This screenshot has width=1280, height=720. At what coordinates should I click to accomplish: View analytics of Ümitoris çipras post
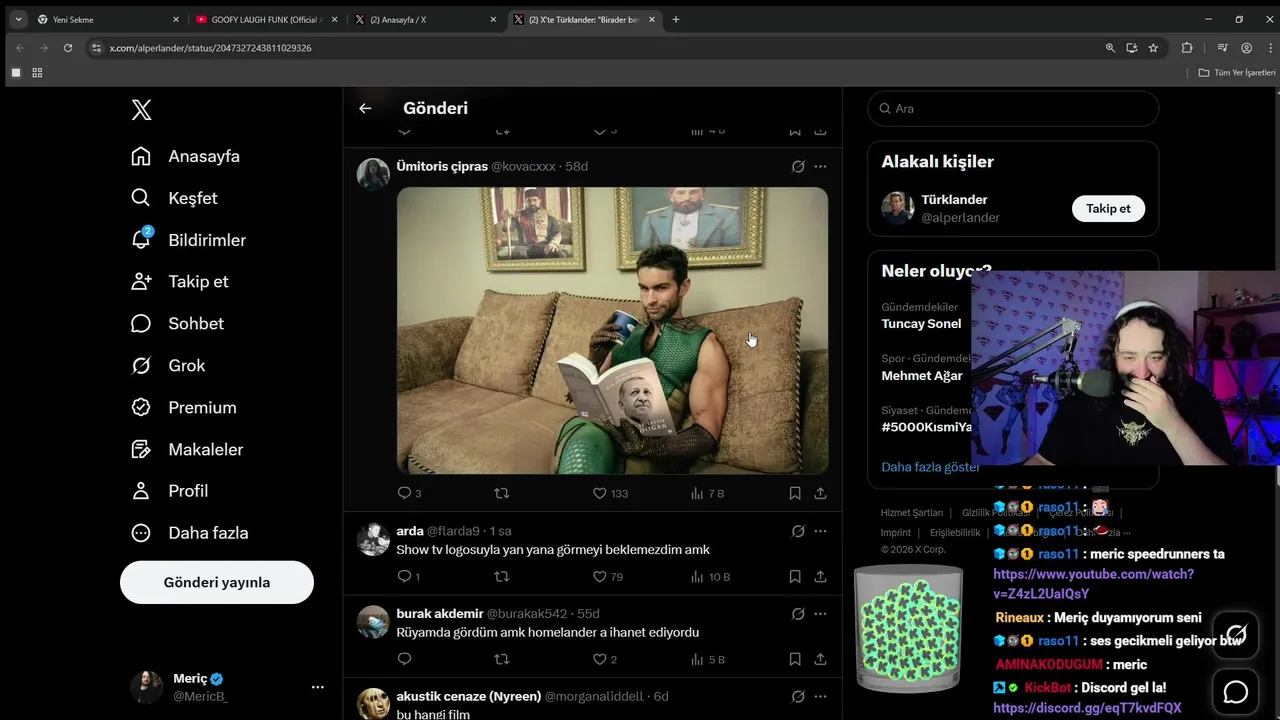point(707,493)
